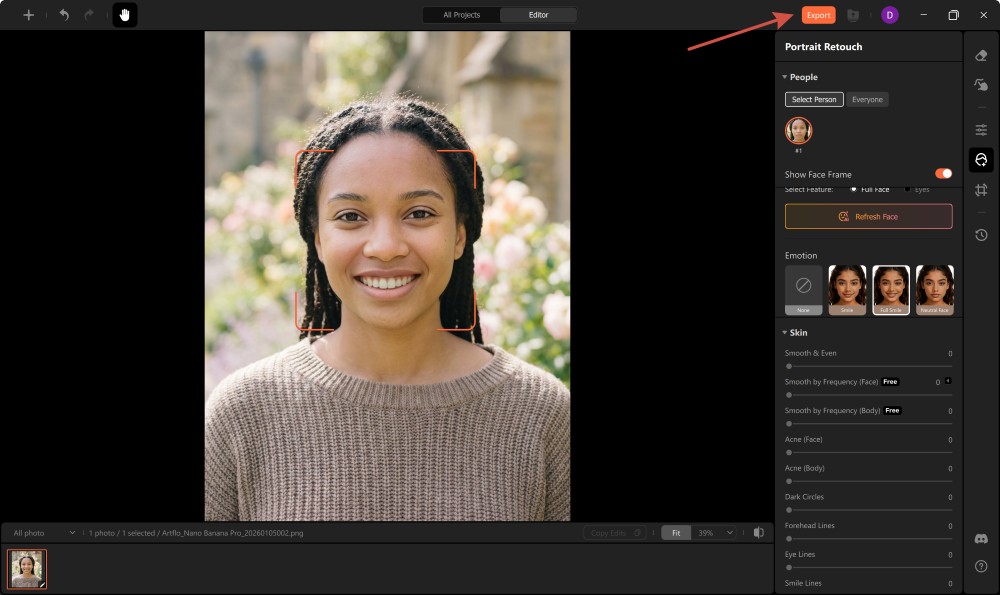Collapse the People section
This screenshot has width=1000, height=595.
click(x=786, y=77)
